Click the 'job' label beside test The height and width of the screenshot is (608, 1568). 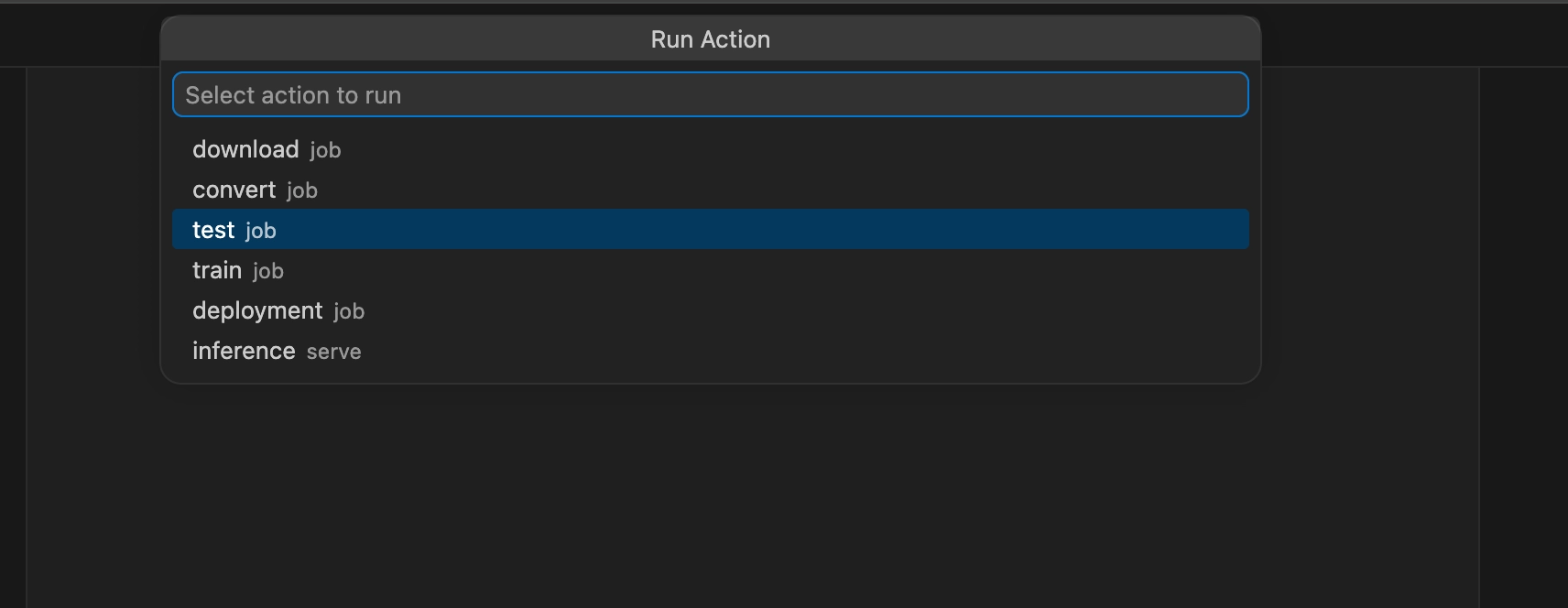coord(260,231)
